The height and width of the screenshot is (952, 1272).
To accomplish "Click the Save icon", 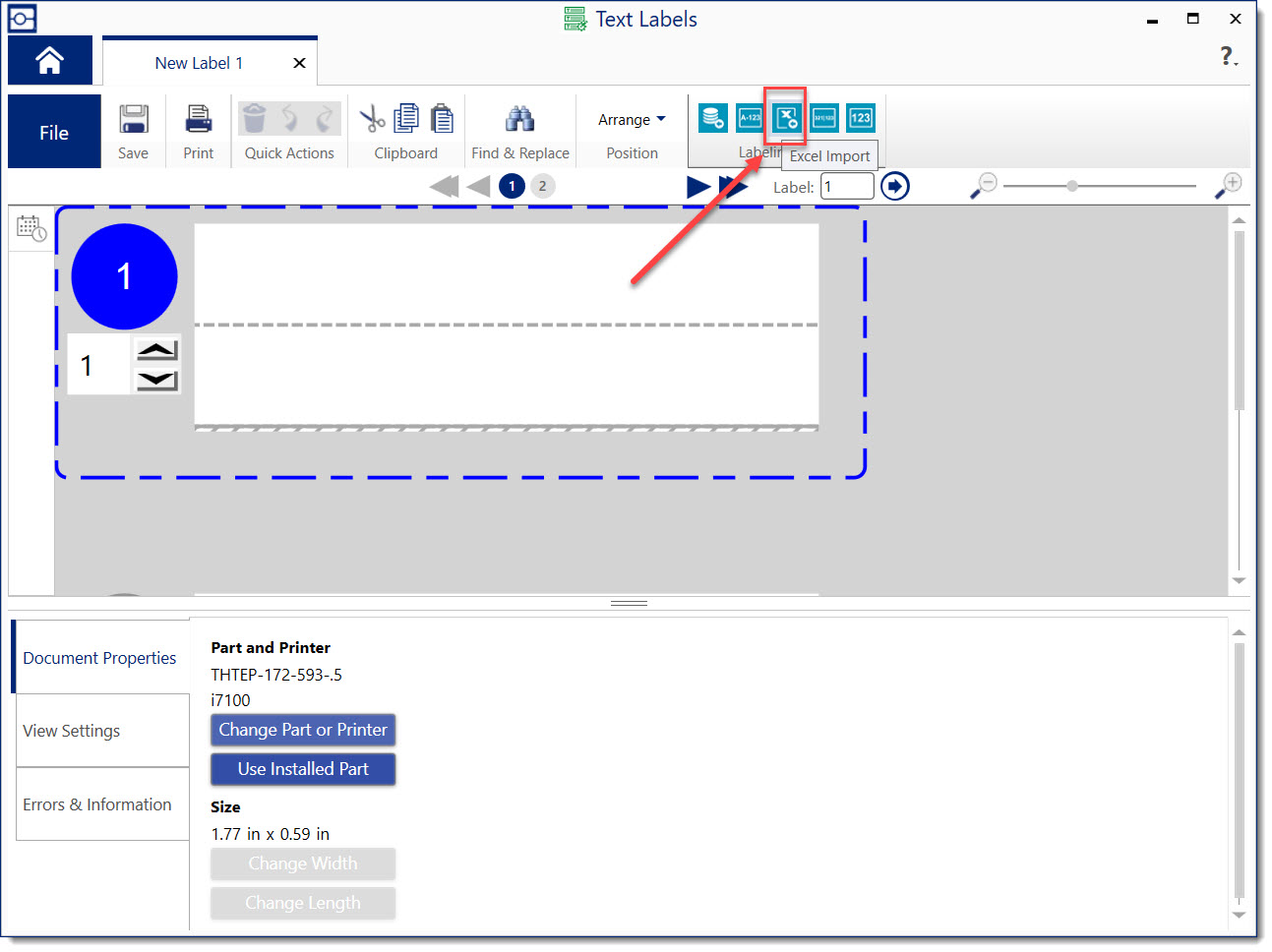I will tap(133, 119).
